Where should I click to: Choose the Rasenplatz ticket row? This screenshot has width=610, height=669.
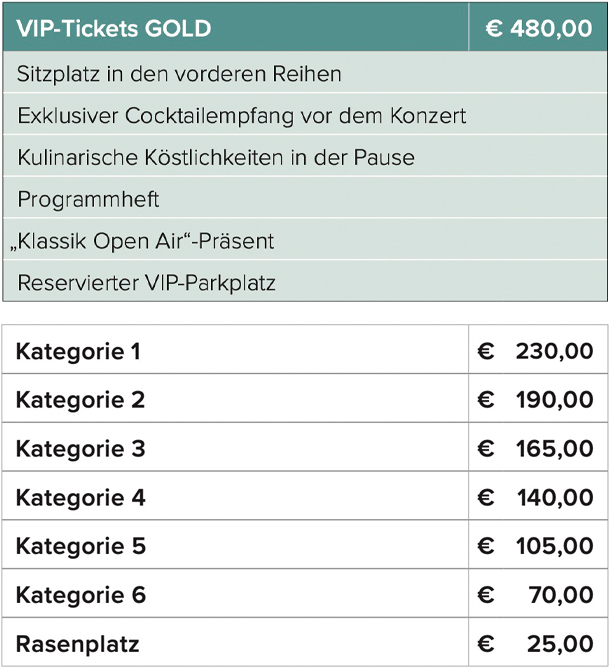tap(305, 642)
